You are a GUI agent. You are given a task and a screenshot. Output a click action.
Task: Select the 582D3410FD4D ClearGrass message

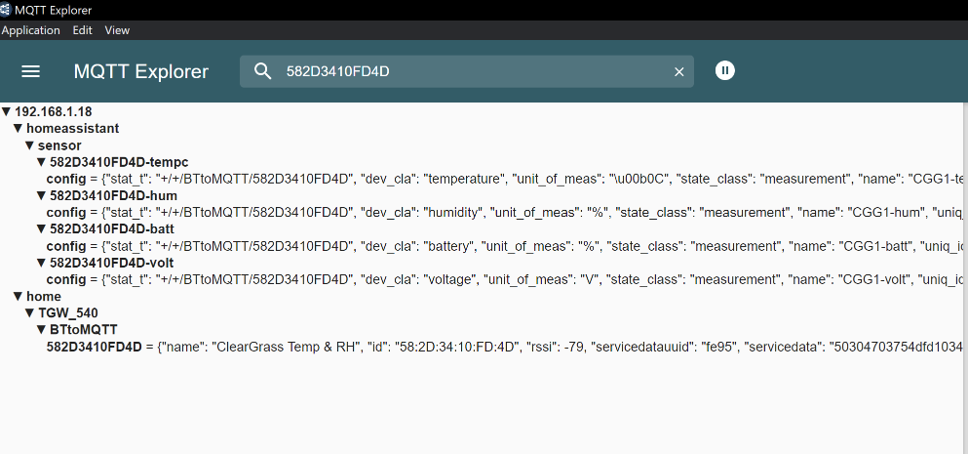(x=95, y=347)
